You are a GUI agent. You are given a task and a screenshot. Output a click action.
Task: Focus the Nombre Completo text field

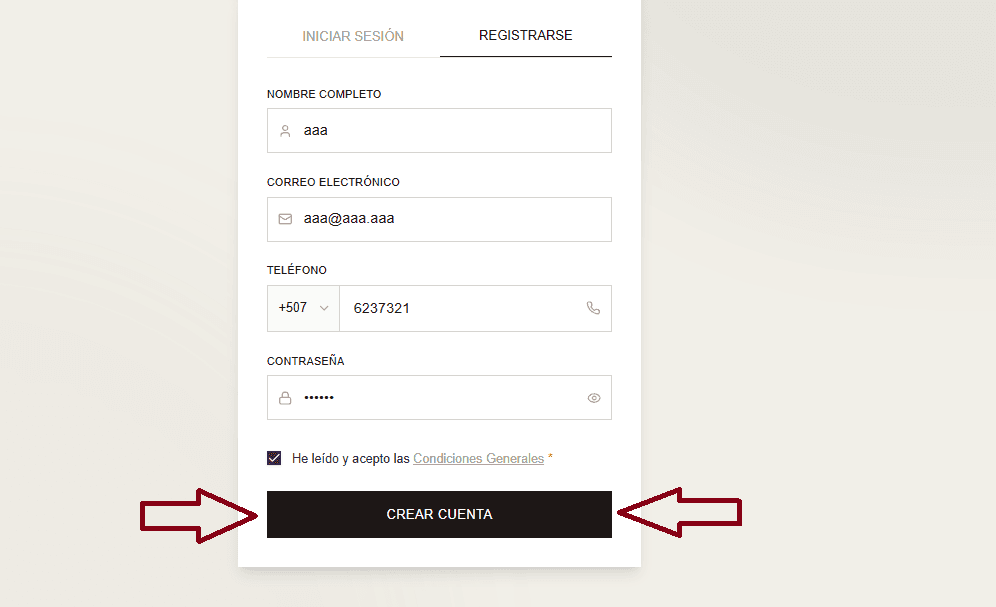point(450,131)
